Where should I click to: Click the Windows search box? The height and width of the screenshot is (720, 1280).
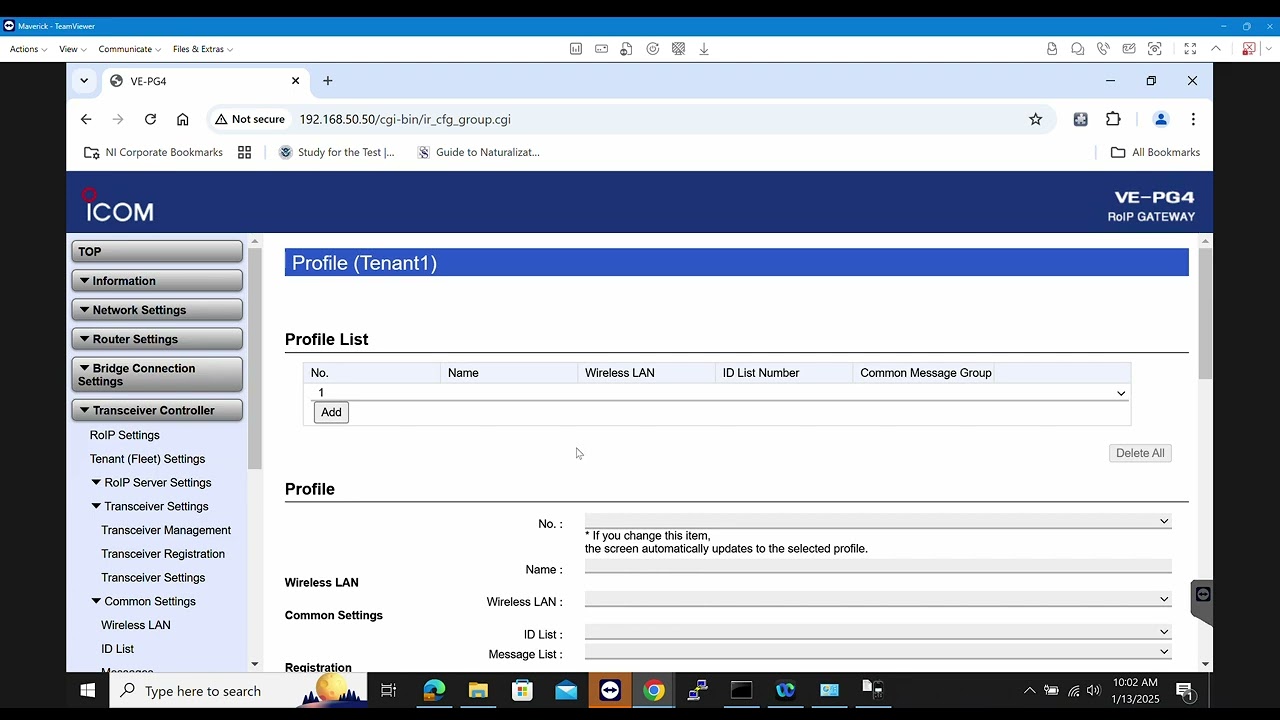tap(238, 691)
